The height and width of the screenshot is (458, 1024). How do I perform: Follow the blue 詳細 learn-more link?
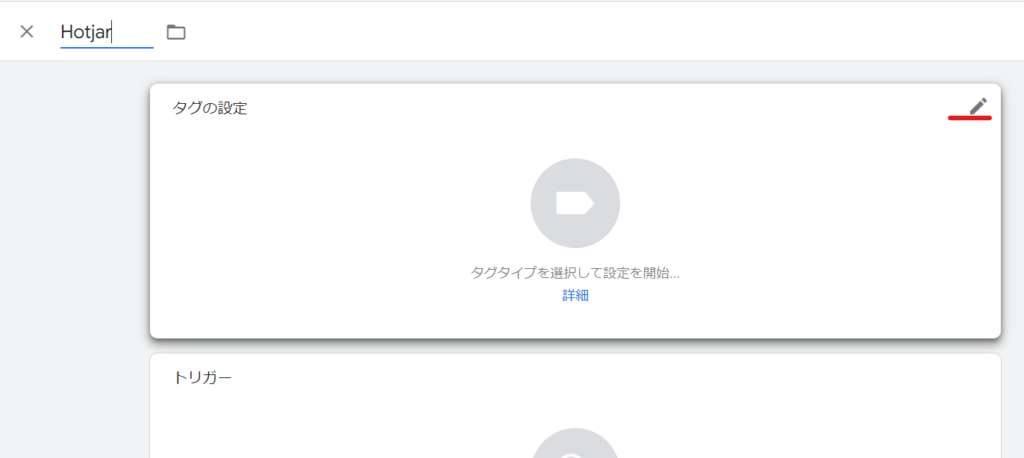[x=575, y=295]
